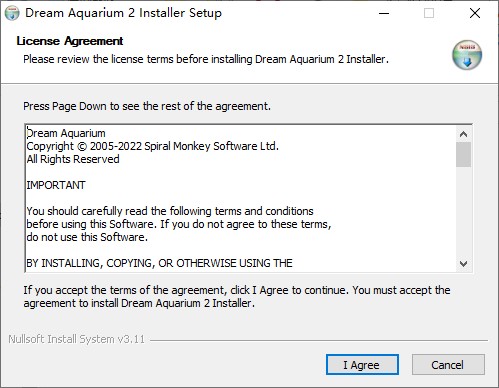
Task: Click inside the license agreement text box
Action: [241, 198]
